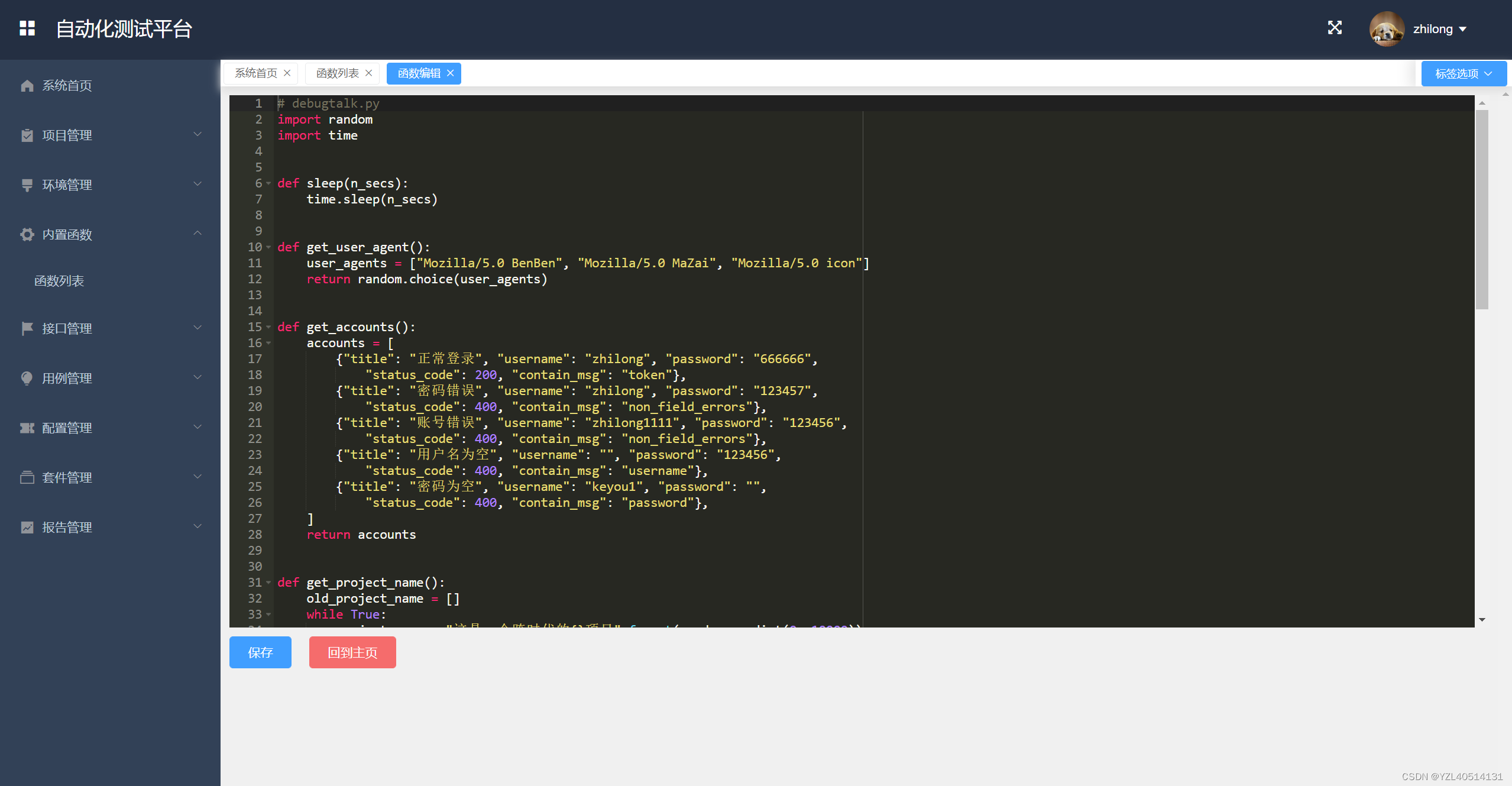
Task: Fold get_project_name function at line 31
Action: pyautogui.click(x=268, y=583)
